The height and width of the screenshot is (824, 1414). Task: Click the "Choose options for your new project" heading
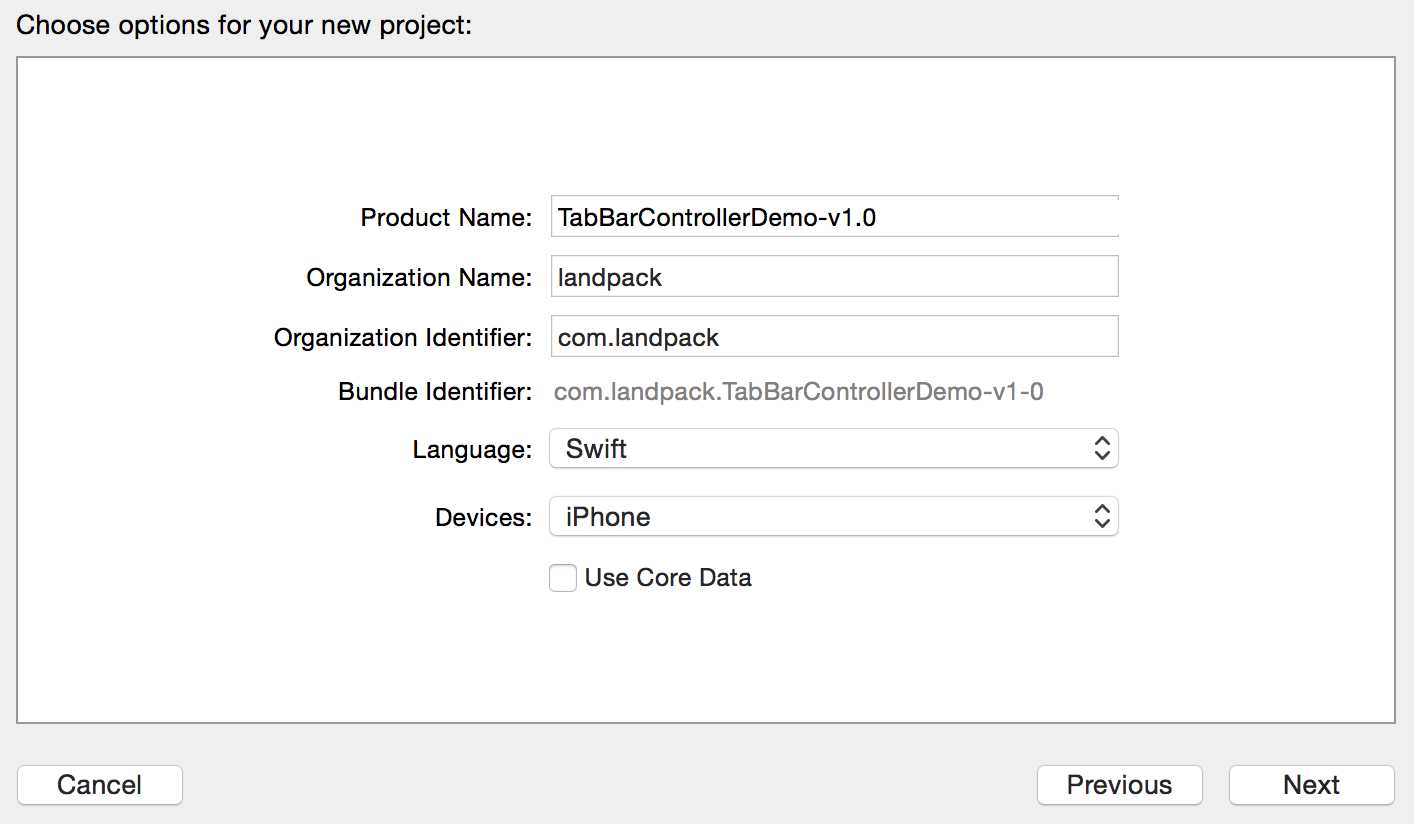243,25
